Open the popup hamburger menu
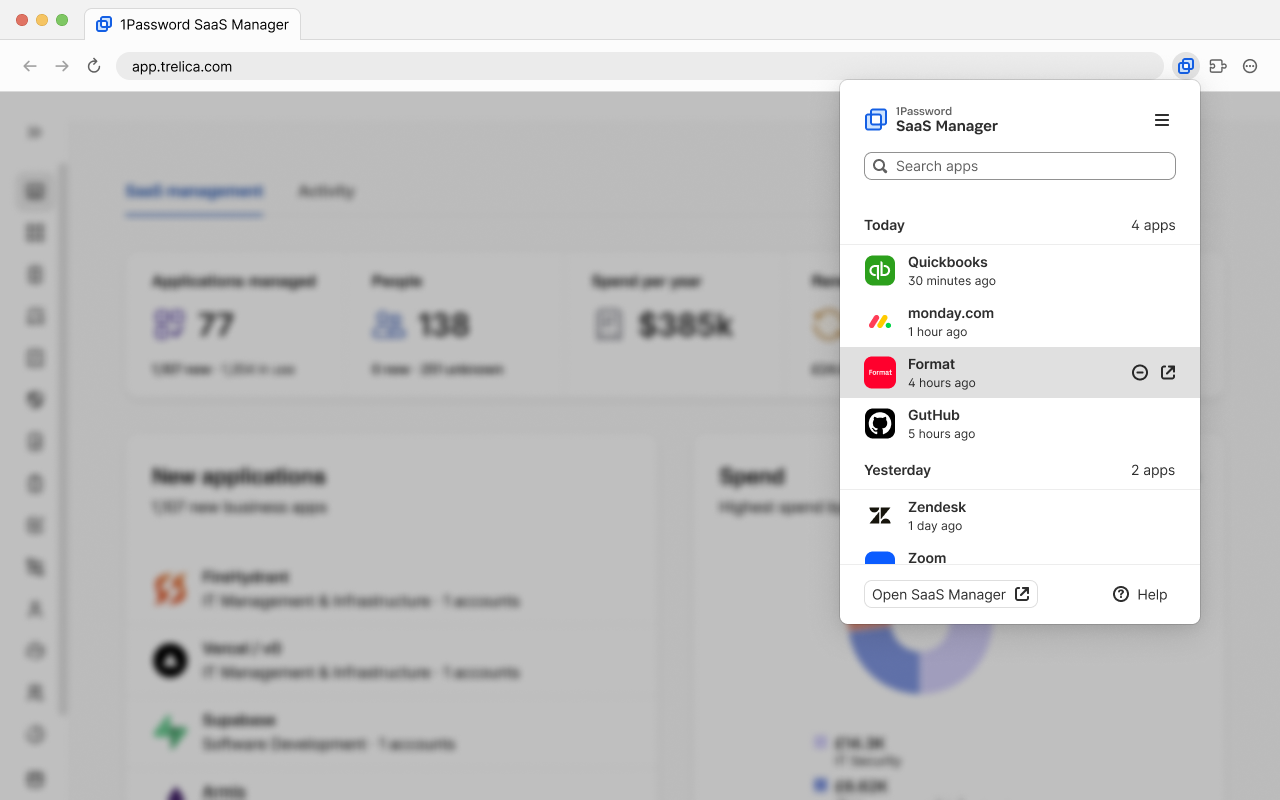The height and width of the screenshot is (800, 1280). coord(1162,120)
